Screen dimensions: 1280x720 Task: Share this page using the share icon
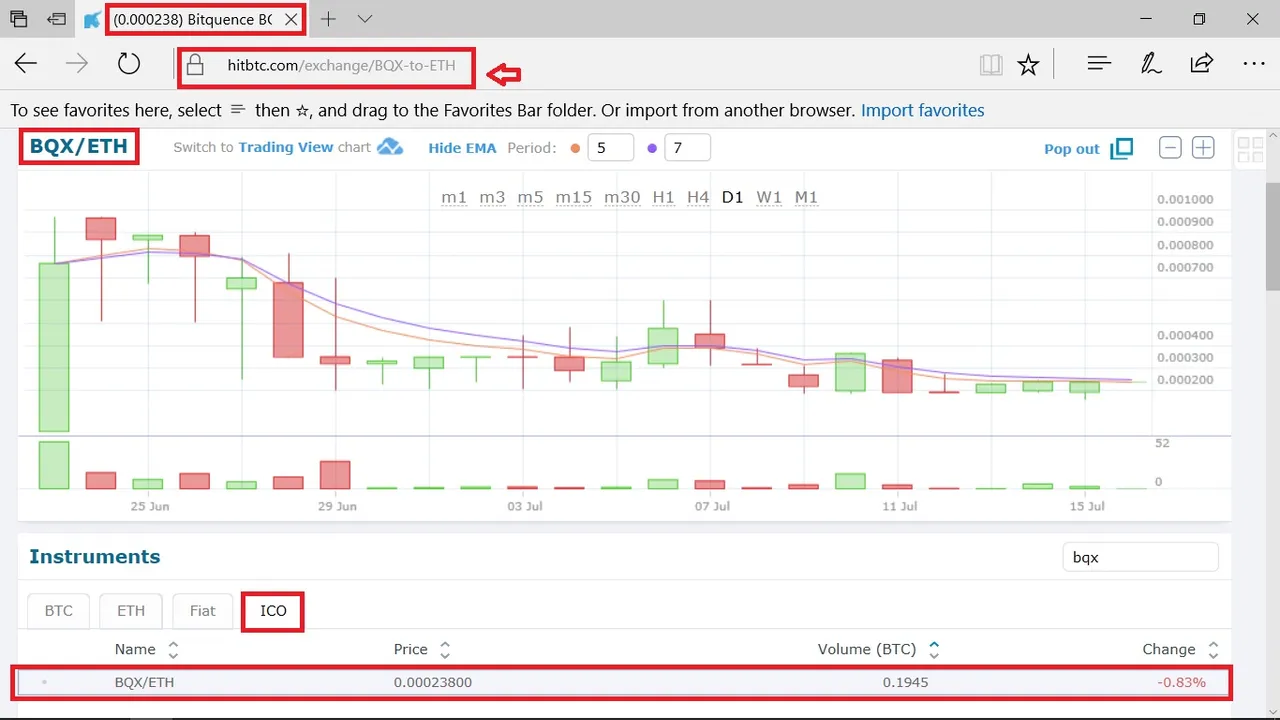click(x=1202, y=64)
